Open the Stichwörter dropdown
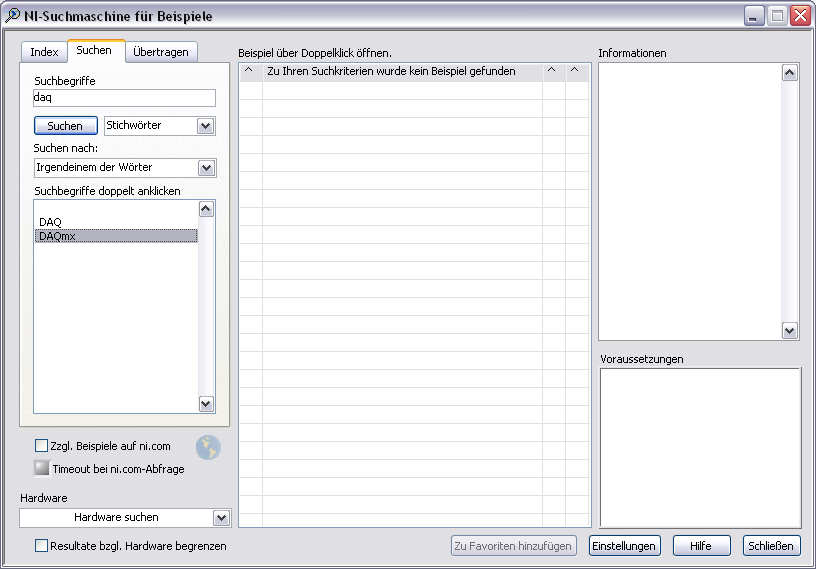Viewport: 816px width, 569px height. tap(206, 125)
